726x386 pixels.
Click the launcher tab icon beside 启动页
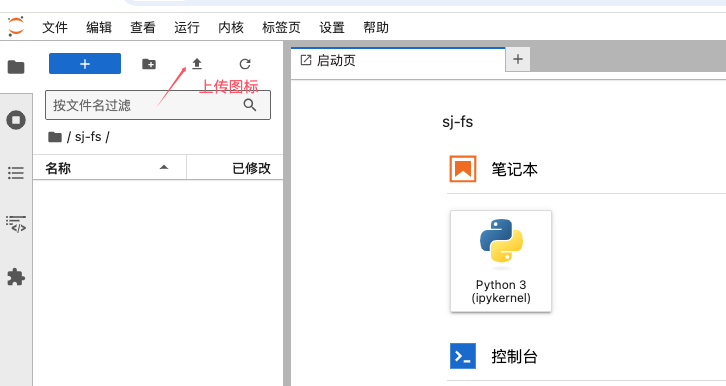[x=306, y=60]
